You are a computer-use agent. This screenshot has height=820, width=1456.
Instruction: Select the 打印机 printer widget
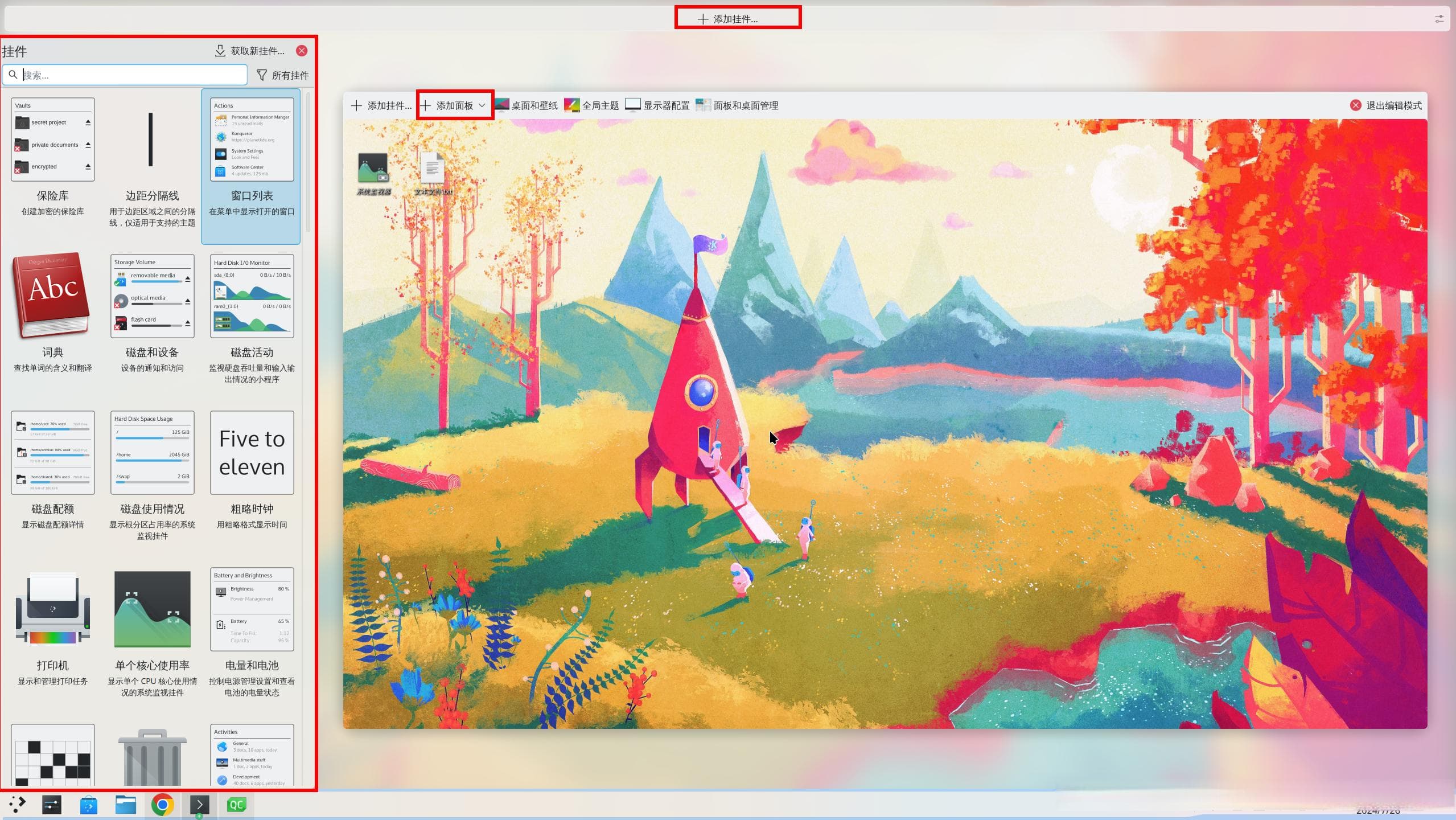pos(52,635)
